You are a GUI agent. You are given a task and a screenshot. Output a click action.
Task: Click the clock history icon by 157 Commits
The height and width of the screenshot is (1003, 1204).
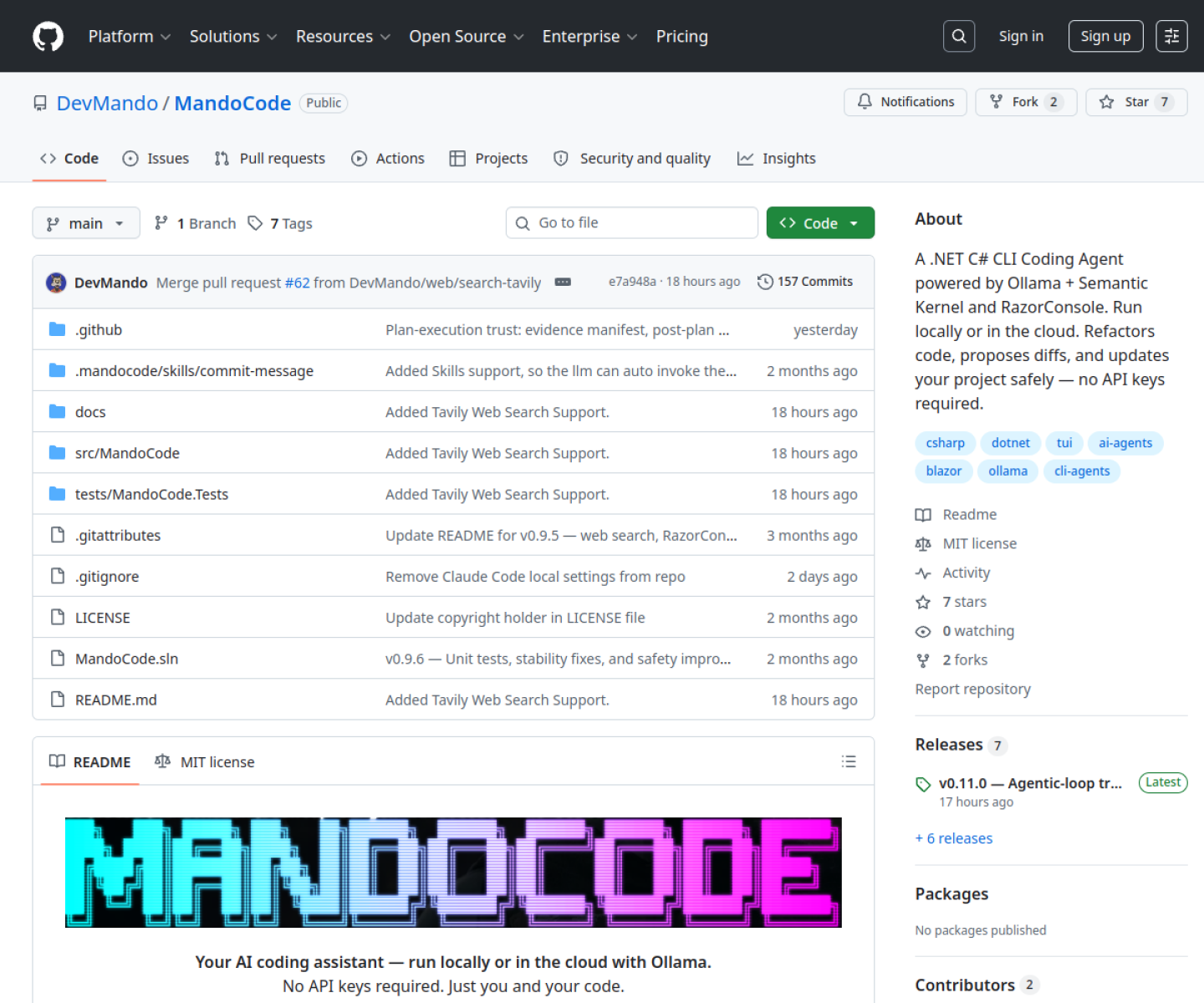click(x=765, y=282)
